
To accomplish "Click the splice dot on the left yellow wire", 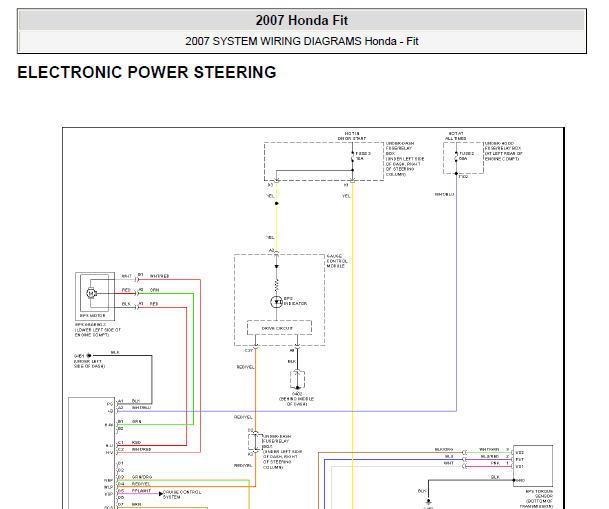I will coord(277,203).
